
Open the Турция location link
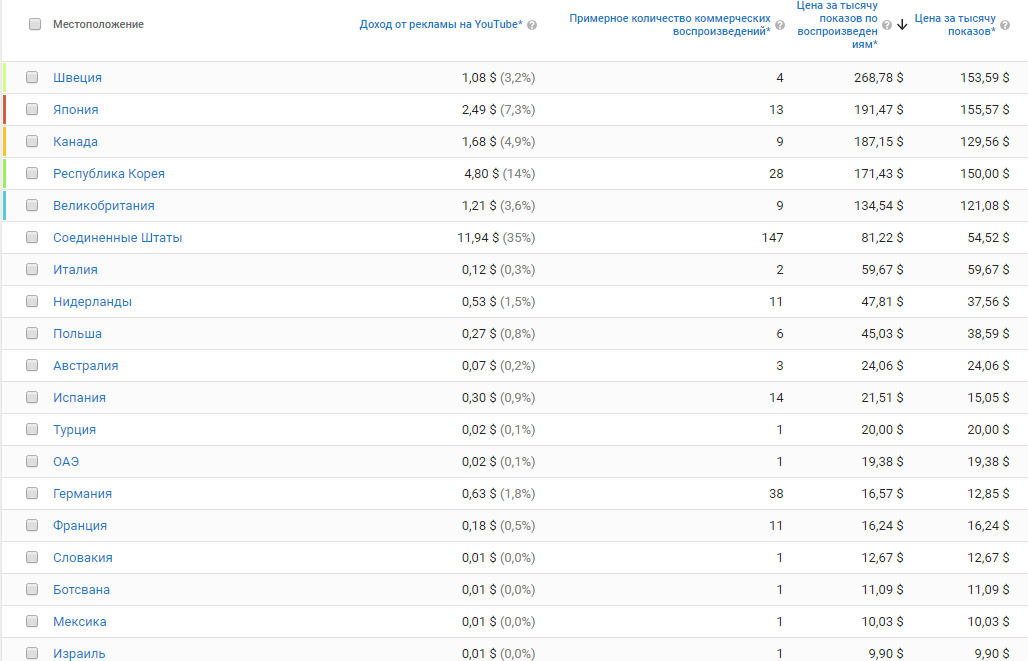74,430
